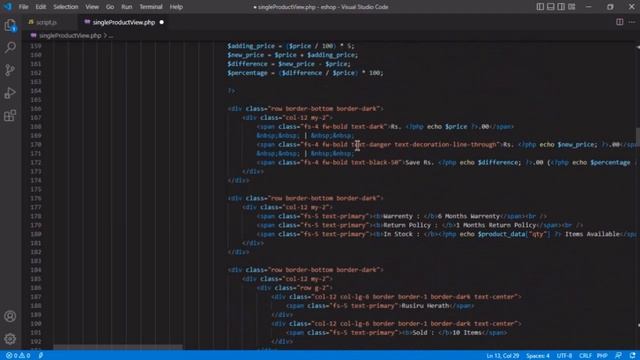Change language mode PHP
The height and width of the screenshot is (360, 640).
point(602,356)
